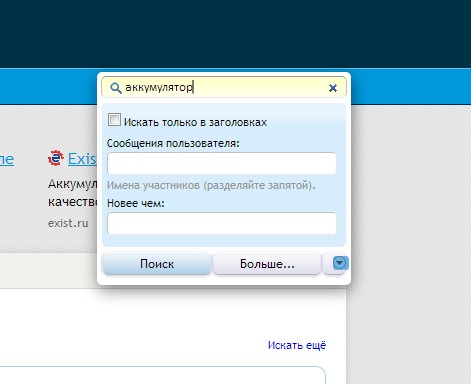The height and width of the screenshot is (384, 471).
Task: Click the Exist red gear logo
Action: (x=56, y=158)
